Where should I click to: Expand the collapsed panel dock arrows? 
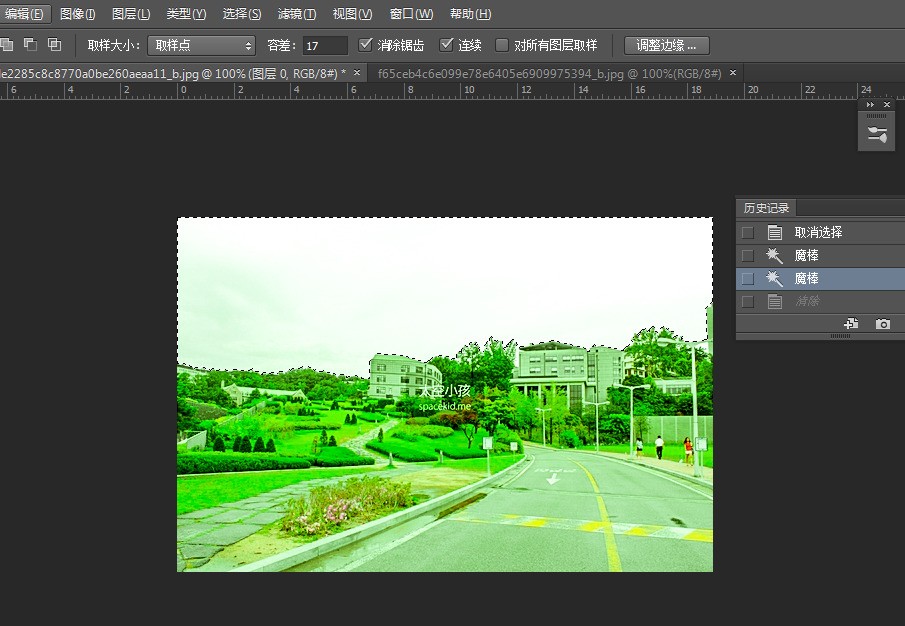click(x=870, y=105)
